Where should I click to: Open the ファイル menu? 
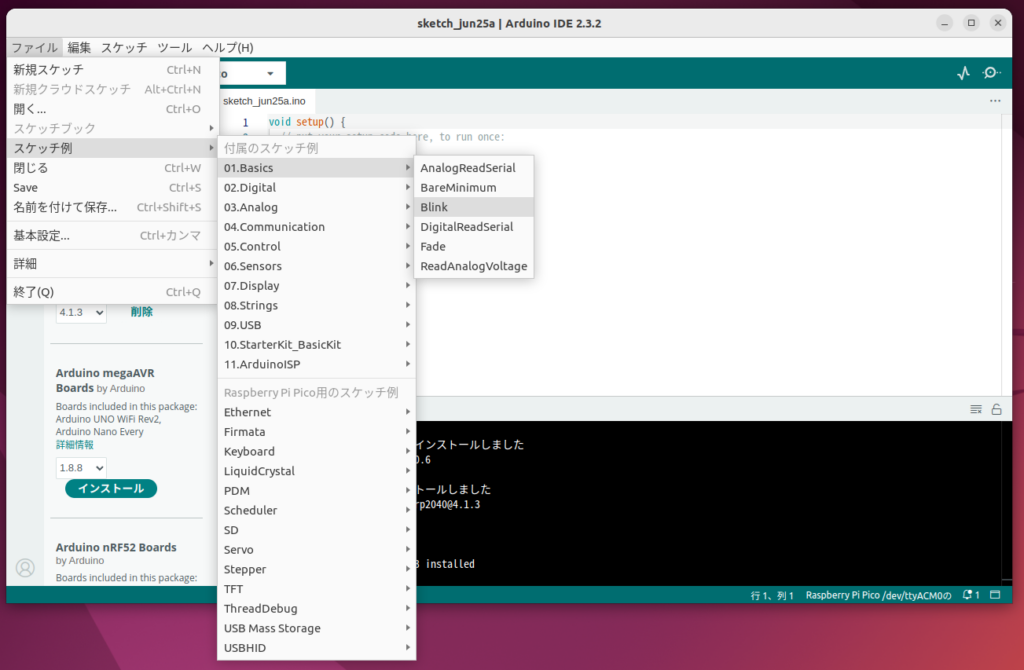pos(35,48)
